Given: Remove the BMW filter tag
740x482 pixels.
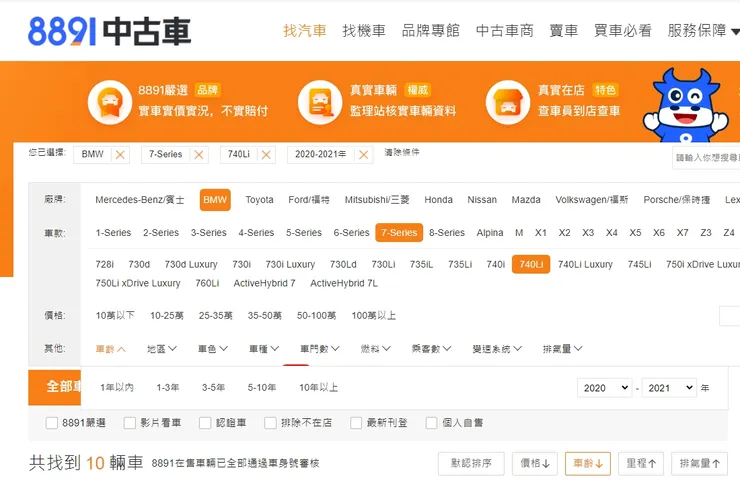Looking at the screenshot, I should (120, 155).
